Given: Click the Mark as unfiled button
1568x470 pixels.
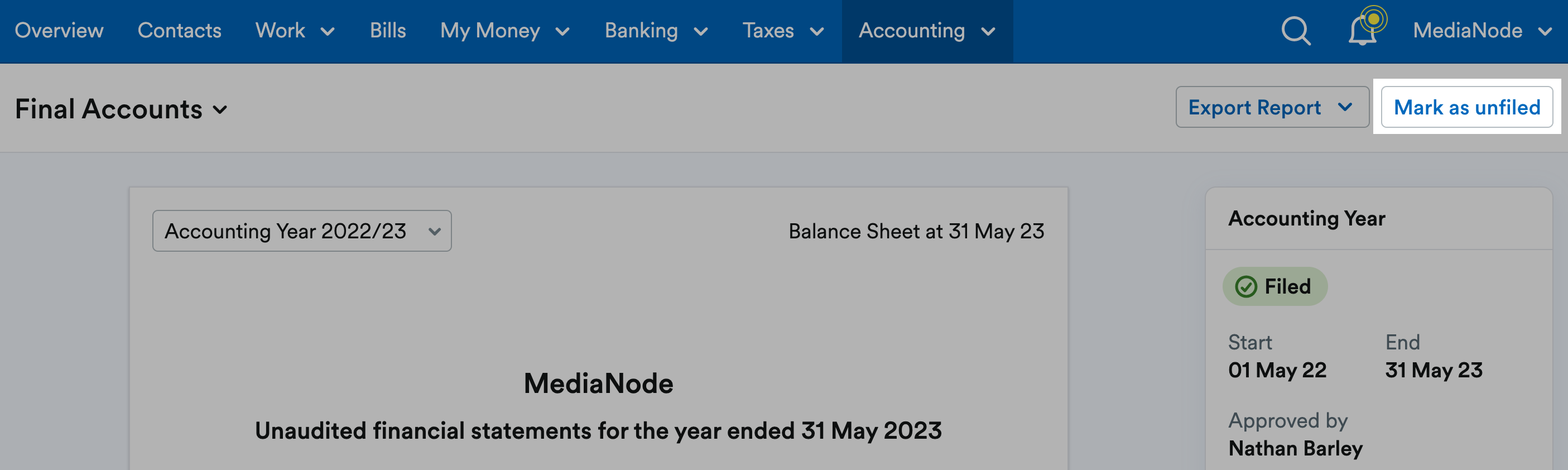Looking at the screenshot, I should (1466, 107).
